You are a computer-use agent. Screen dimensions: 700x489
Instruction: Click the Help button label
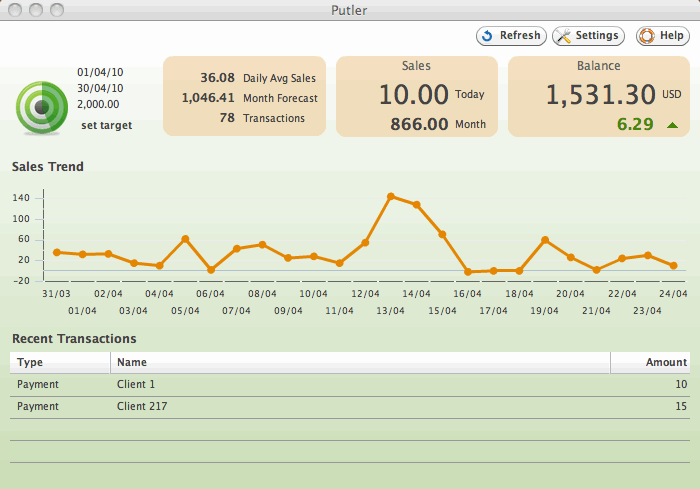(x=671, y=35)
